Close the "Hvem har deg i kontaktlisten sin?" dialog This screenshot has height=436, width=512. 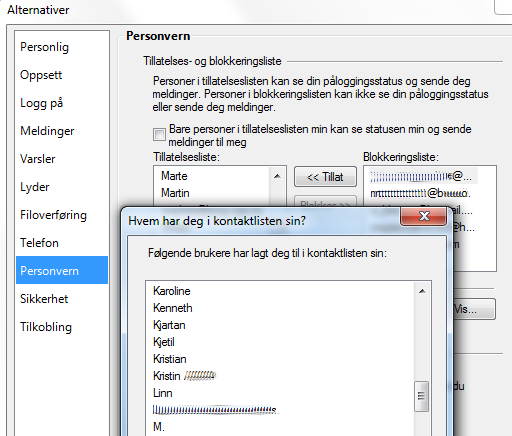tap(424, 216)
